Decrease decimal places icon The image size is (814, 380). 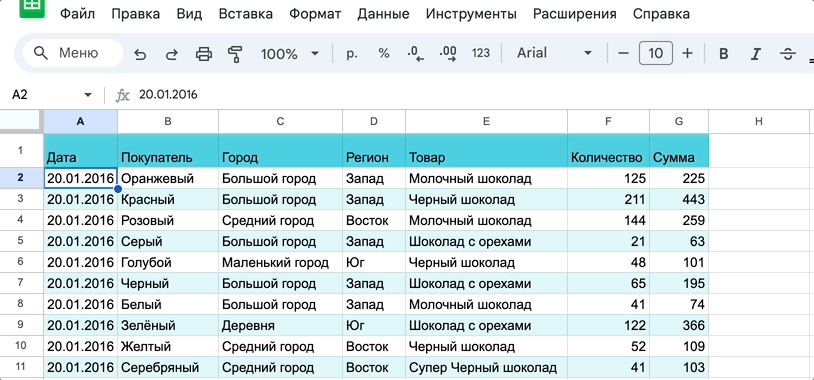pyautogui.click(x=415, y=53)
